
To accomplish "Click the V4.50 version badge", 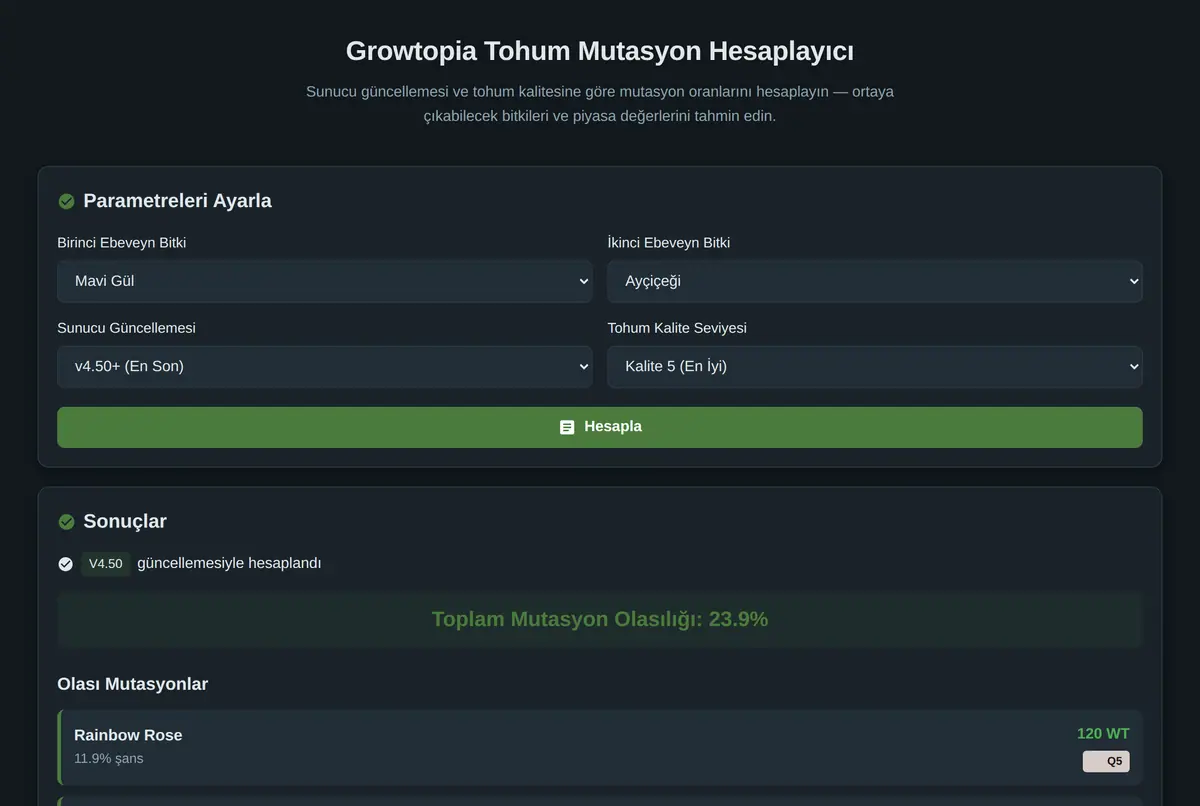I will [106, 564].
